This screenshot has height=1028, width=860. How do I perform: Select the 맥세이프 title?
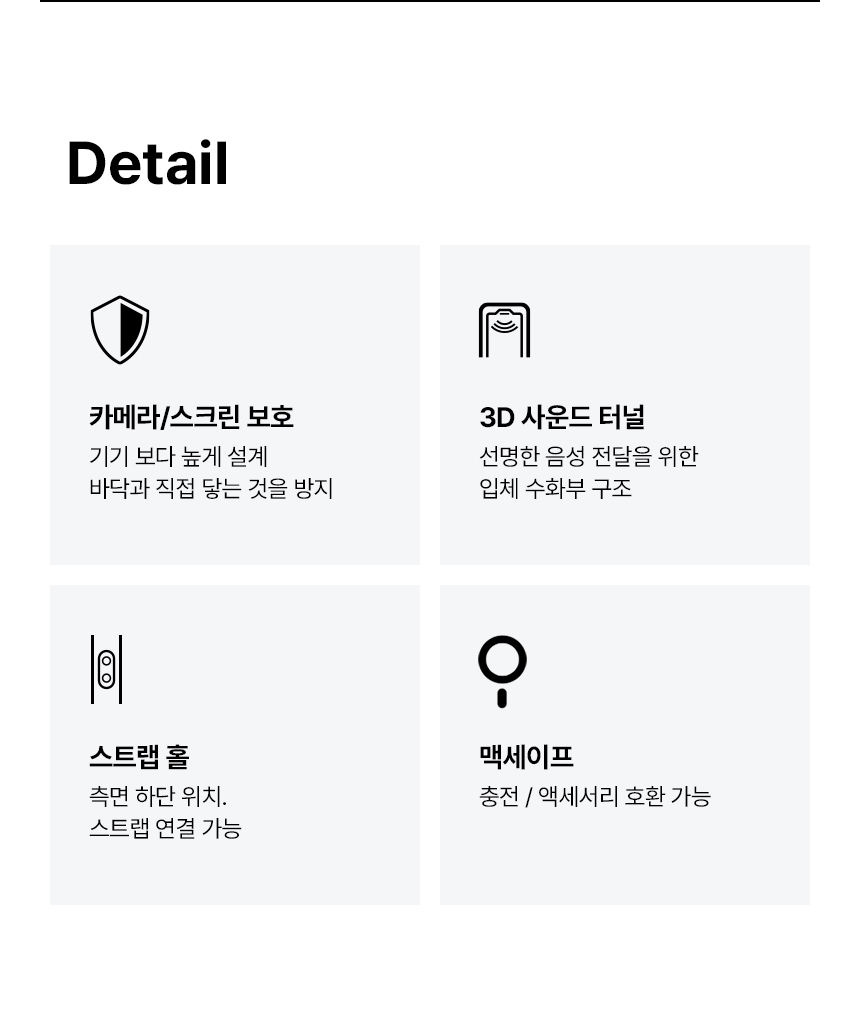526,756
